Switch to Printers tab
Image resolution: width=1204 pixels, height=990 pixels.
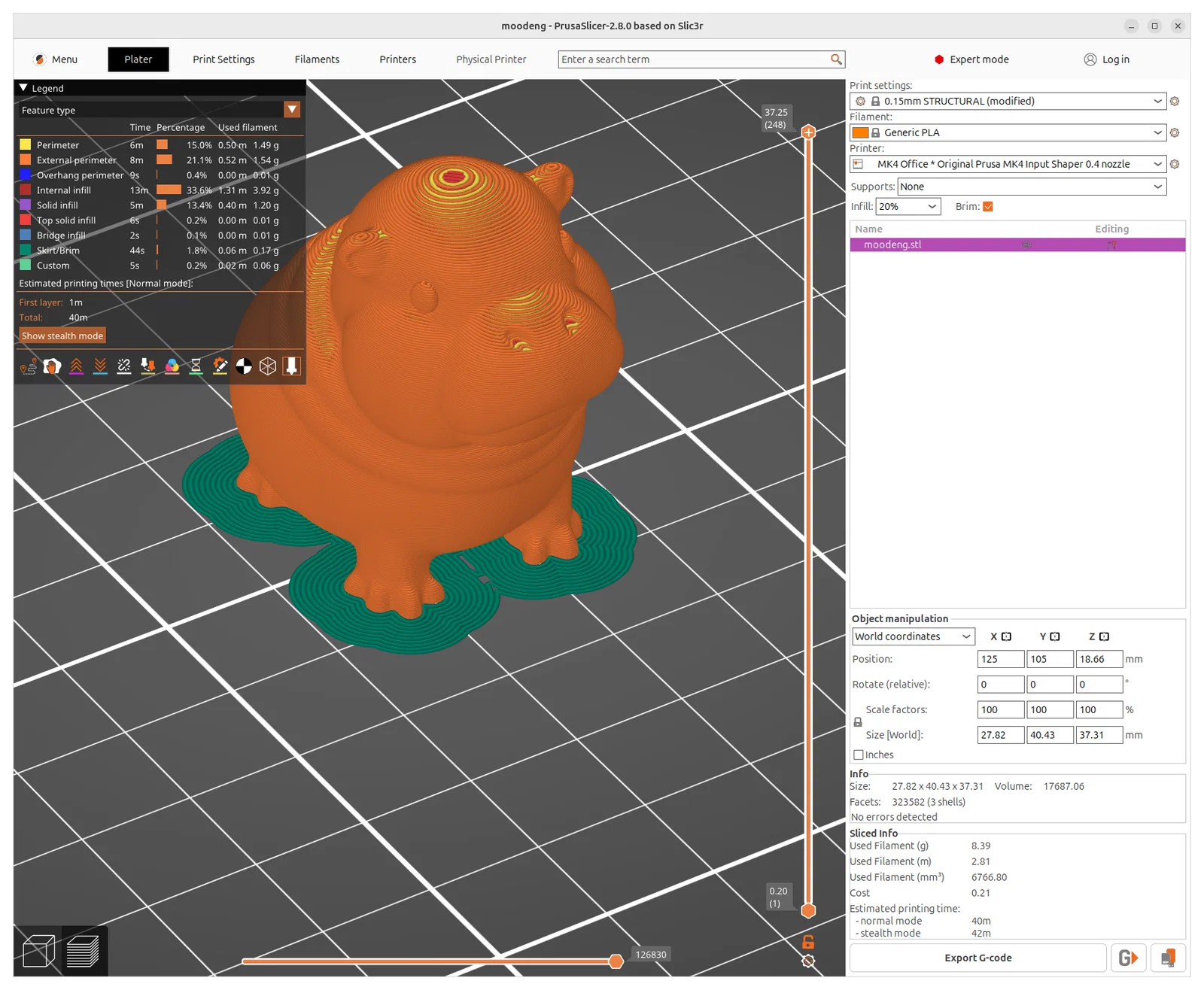point(397,59)
